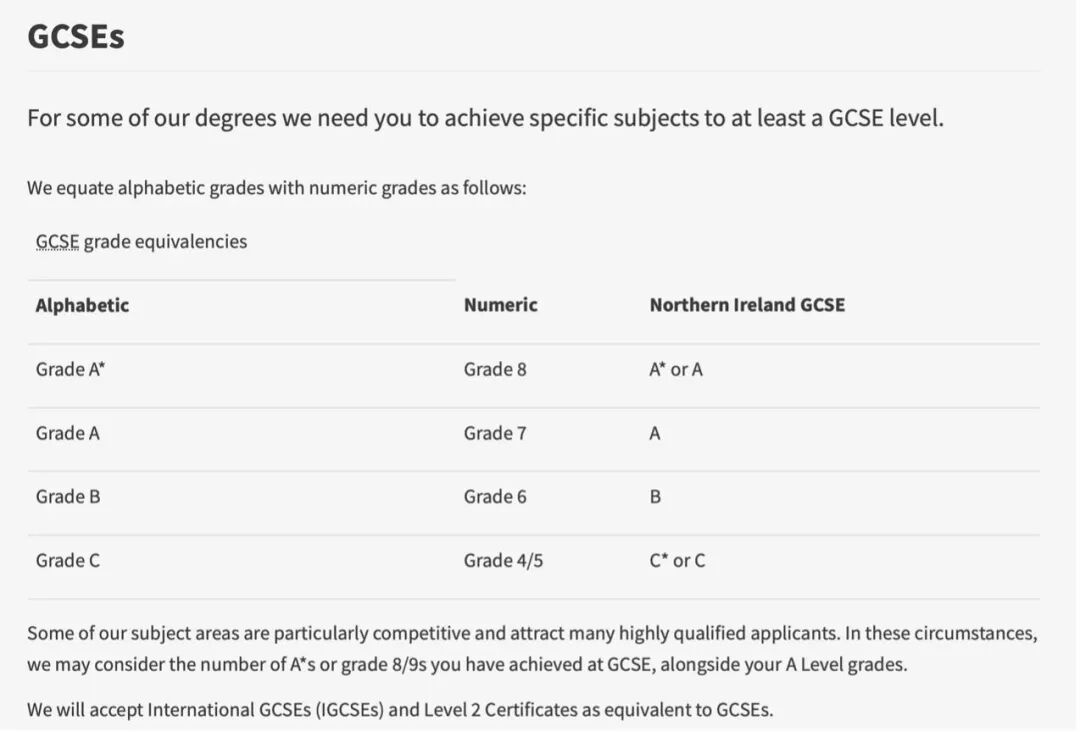Screen dimensions: 1080x732
Task: Click the Grade 6 numeric cell
Action: pyautogui.click(x=494, y=497)
